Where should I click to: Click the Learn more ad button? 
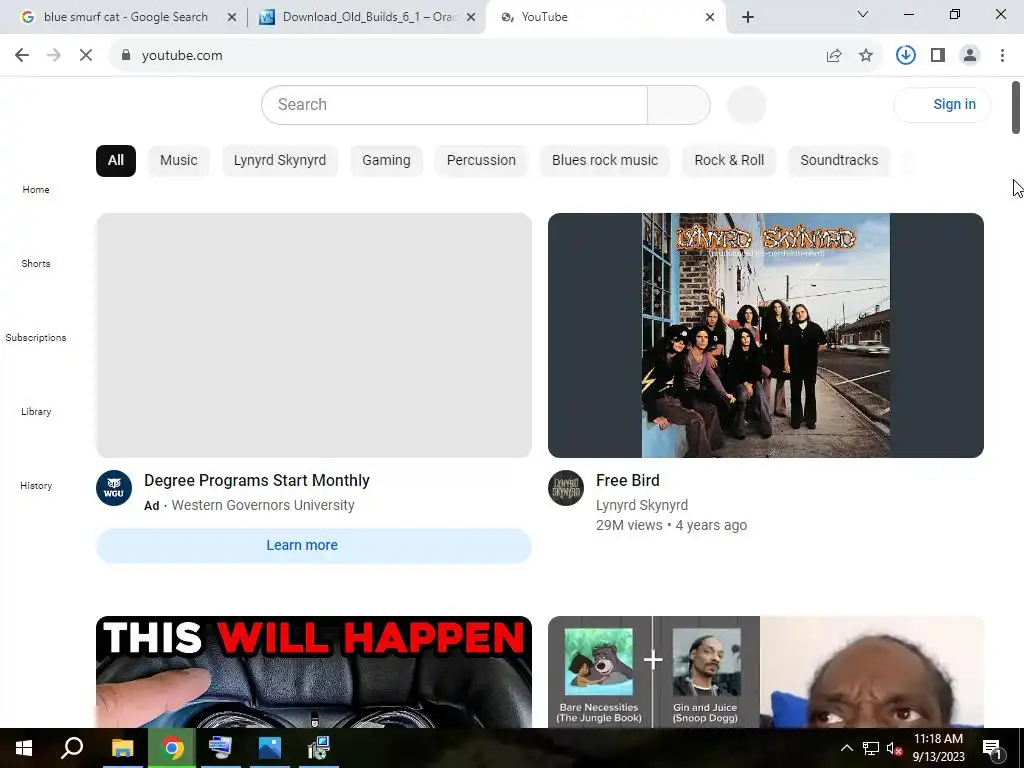[314, 546]
